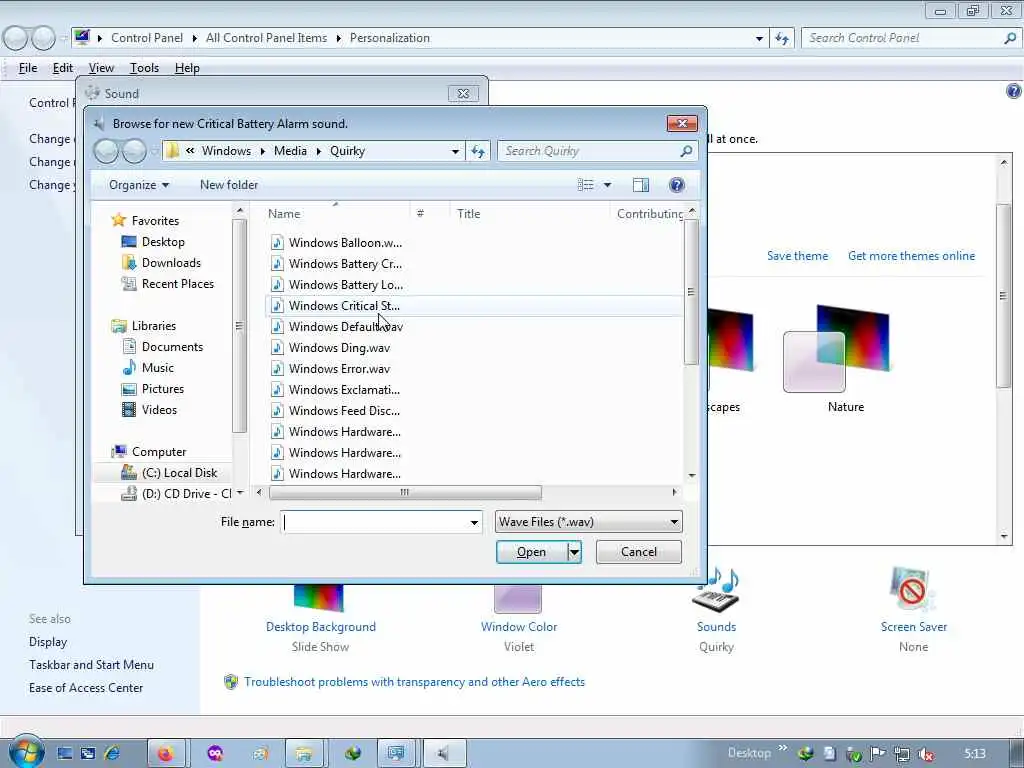
Task: Open Recent Places in Favorites
Action: [x=177, y=283]
